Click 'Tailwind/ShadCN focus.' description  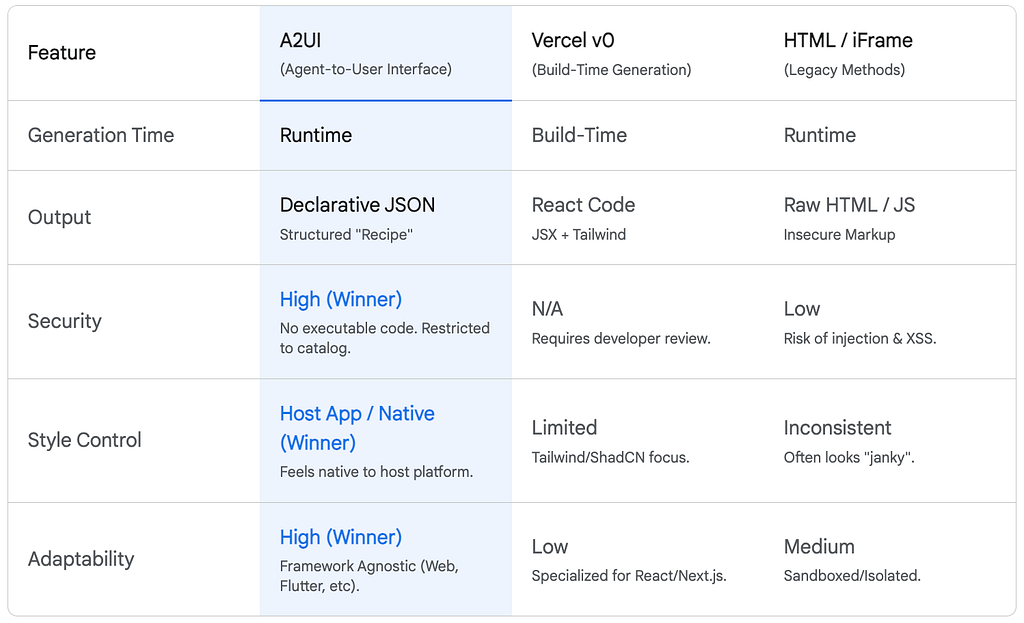coord(611,457)
